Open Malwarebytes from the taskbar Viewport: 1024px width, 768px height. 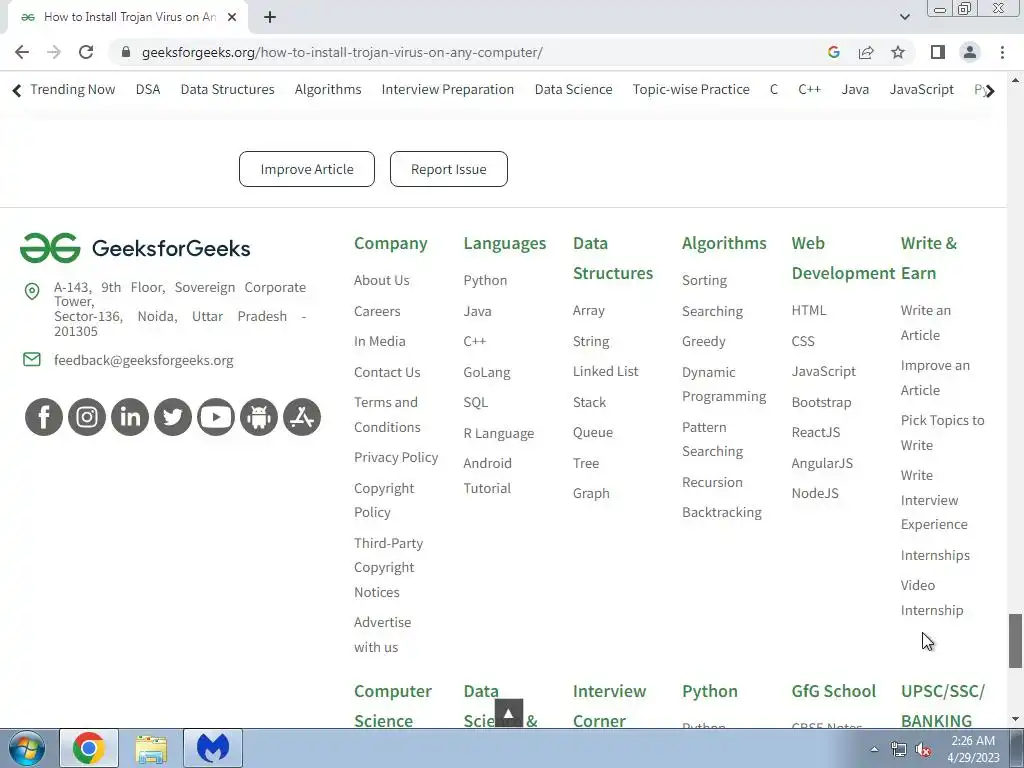pyautogui.click(x=213, y=748)
